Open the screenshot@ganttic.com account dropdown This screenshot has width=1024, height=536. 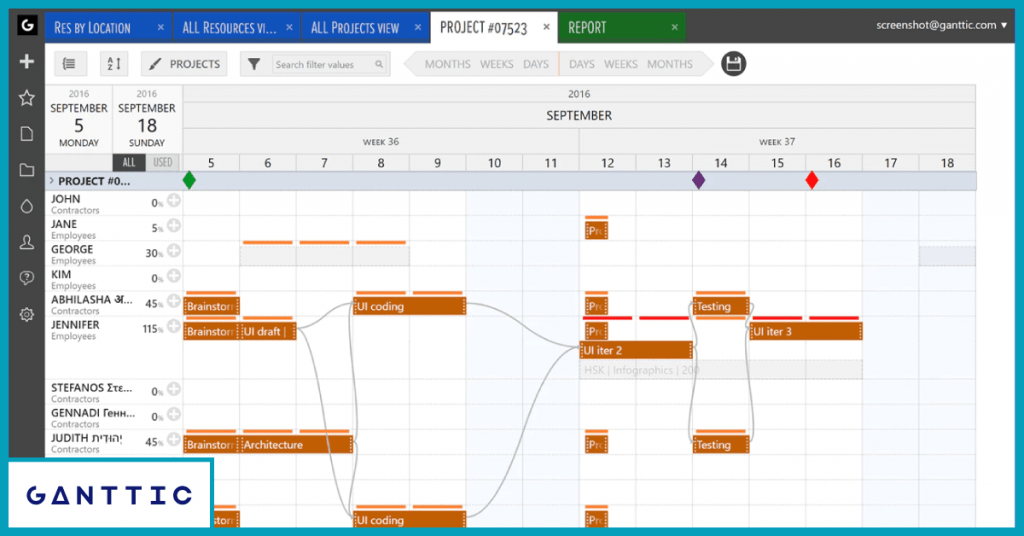(941, 25)
